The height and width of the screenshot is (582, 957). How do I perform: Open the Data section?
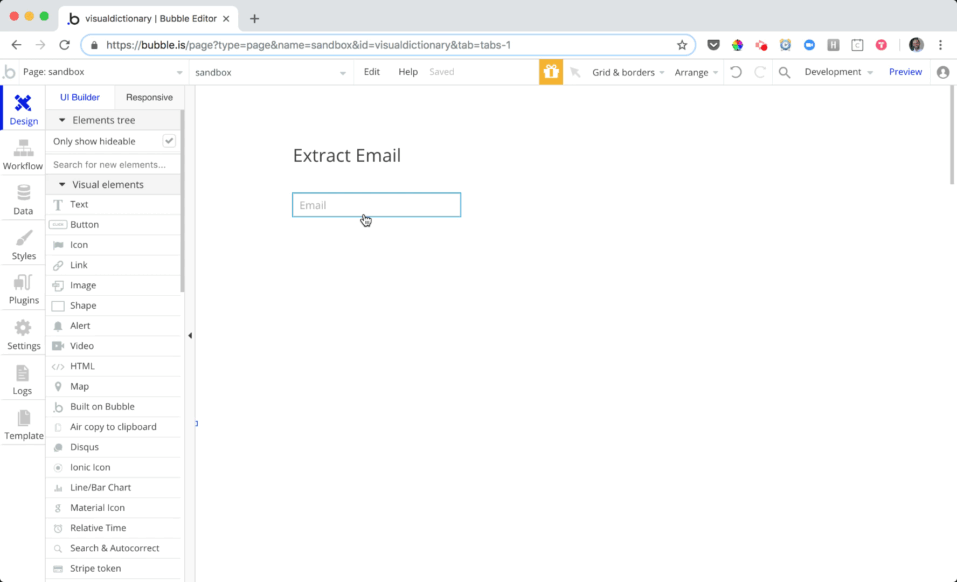[23, 199]
